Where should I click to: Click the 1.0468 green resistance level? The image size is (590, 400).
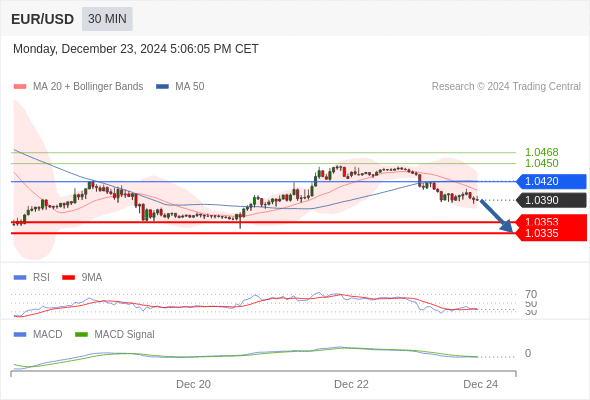coord(542,152)
